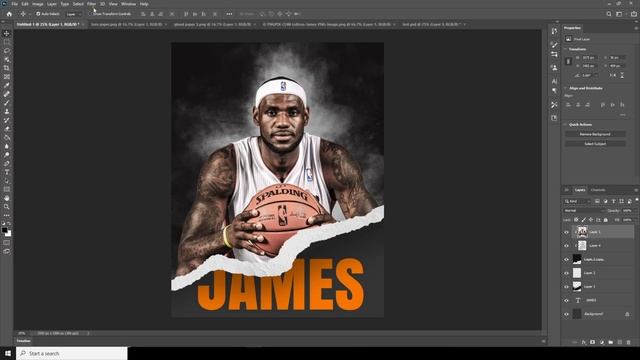640x360 pixels.
Task: Select the Lasso tool
Action: pos(7,51)
